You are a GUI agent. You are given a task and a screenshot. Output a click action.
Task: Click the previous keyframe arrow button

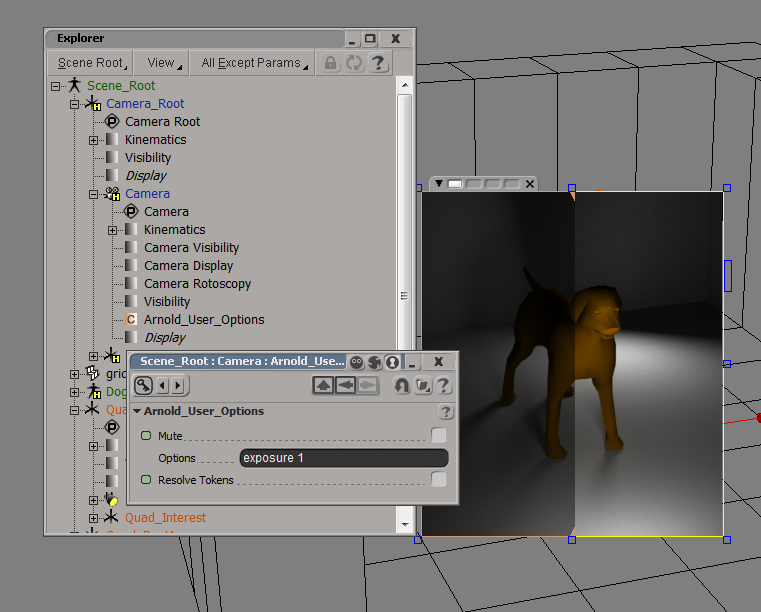coord(163,385)
